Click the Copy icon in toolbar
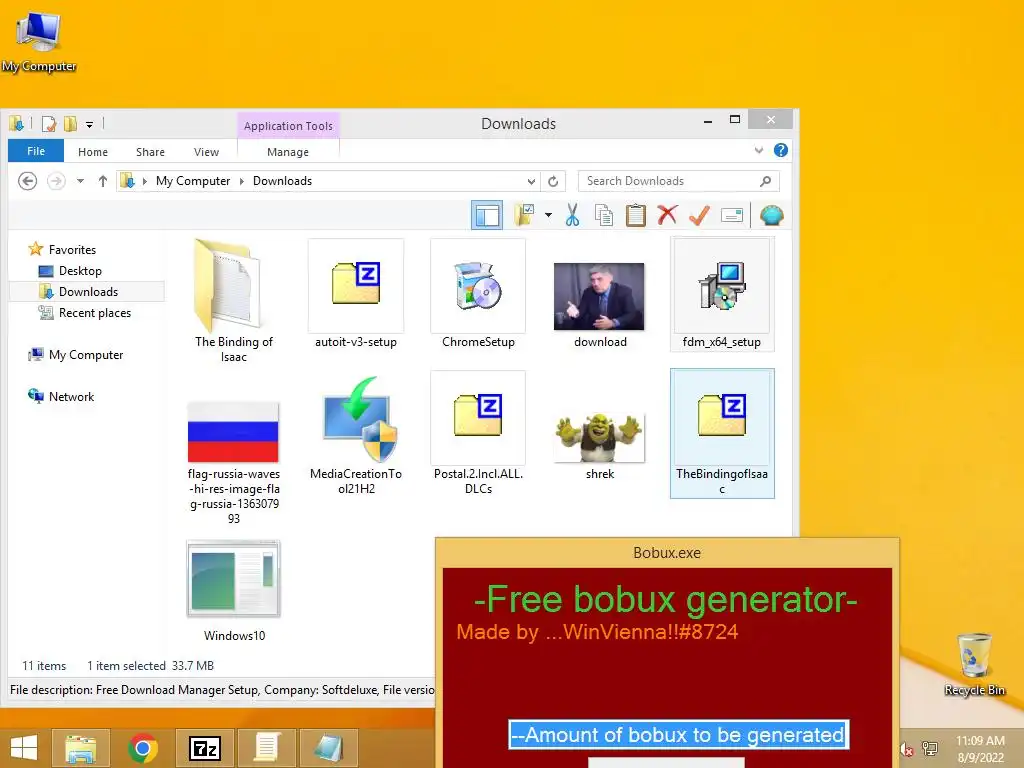The width and height of the screenshot is (1024, 768). click(604, 215)
